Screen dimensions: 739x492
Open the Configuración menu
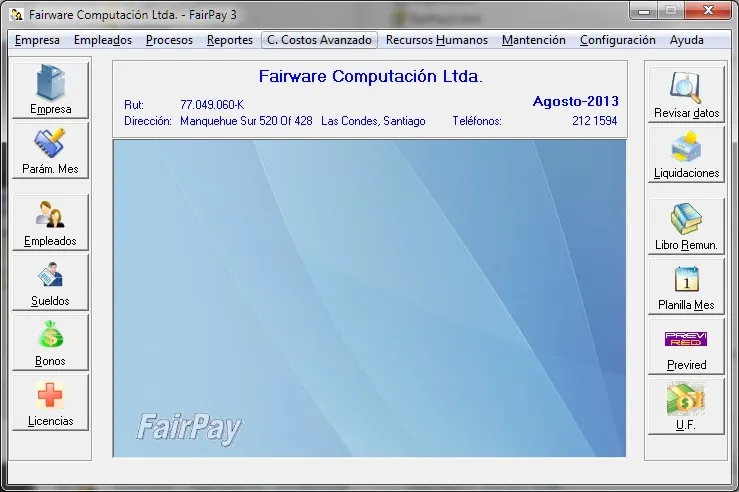coord(617,40)
